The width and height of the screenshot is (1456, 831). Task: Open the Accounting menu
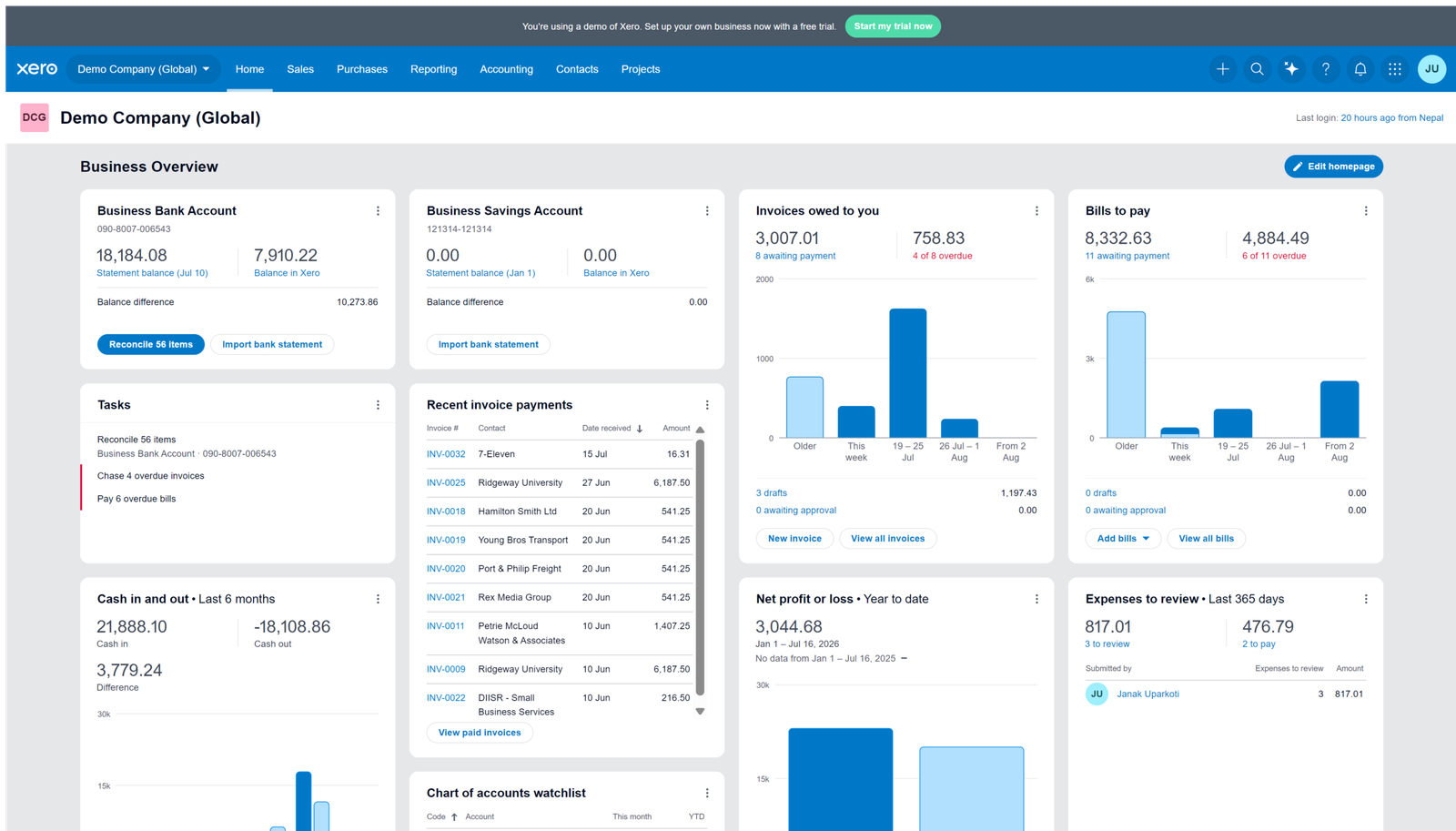[x=506, y=69]
